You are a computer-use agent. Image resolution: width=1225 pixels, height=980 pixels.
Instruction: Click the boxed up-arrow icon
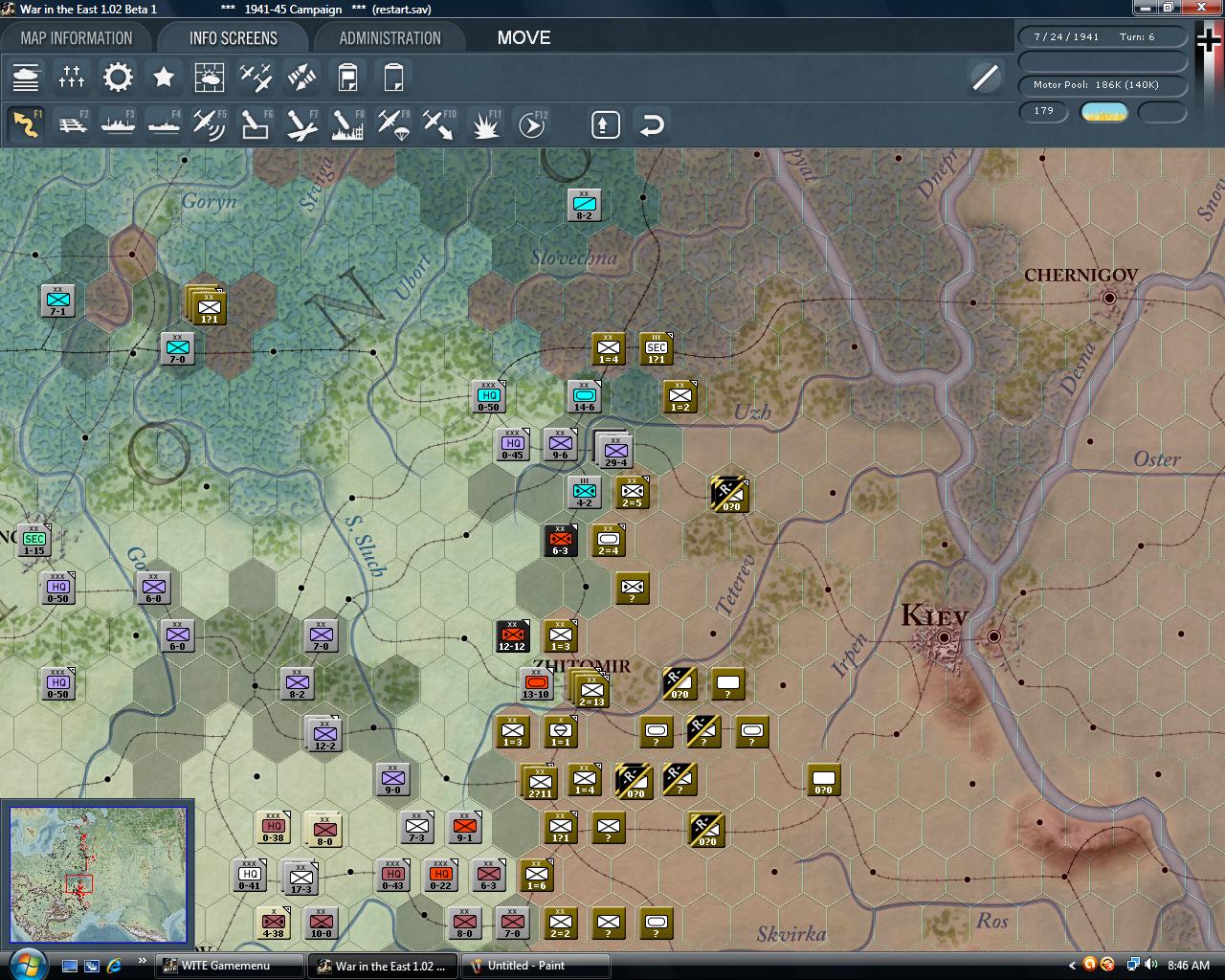(x=606, y=124)
